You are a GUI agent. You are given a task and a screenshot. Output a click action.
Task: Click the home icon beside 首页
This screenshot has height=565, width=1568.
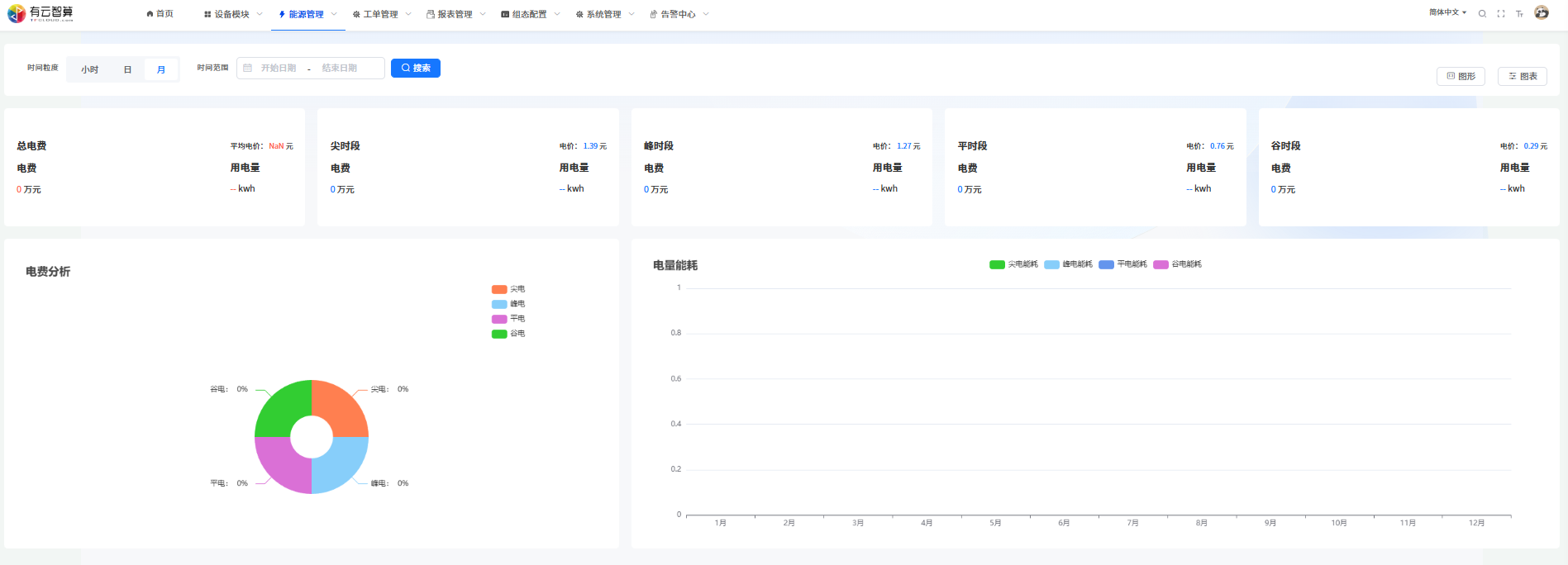point(150,14)
